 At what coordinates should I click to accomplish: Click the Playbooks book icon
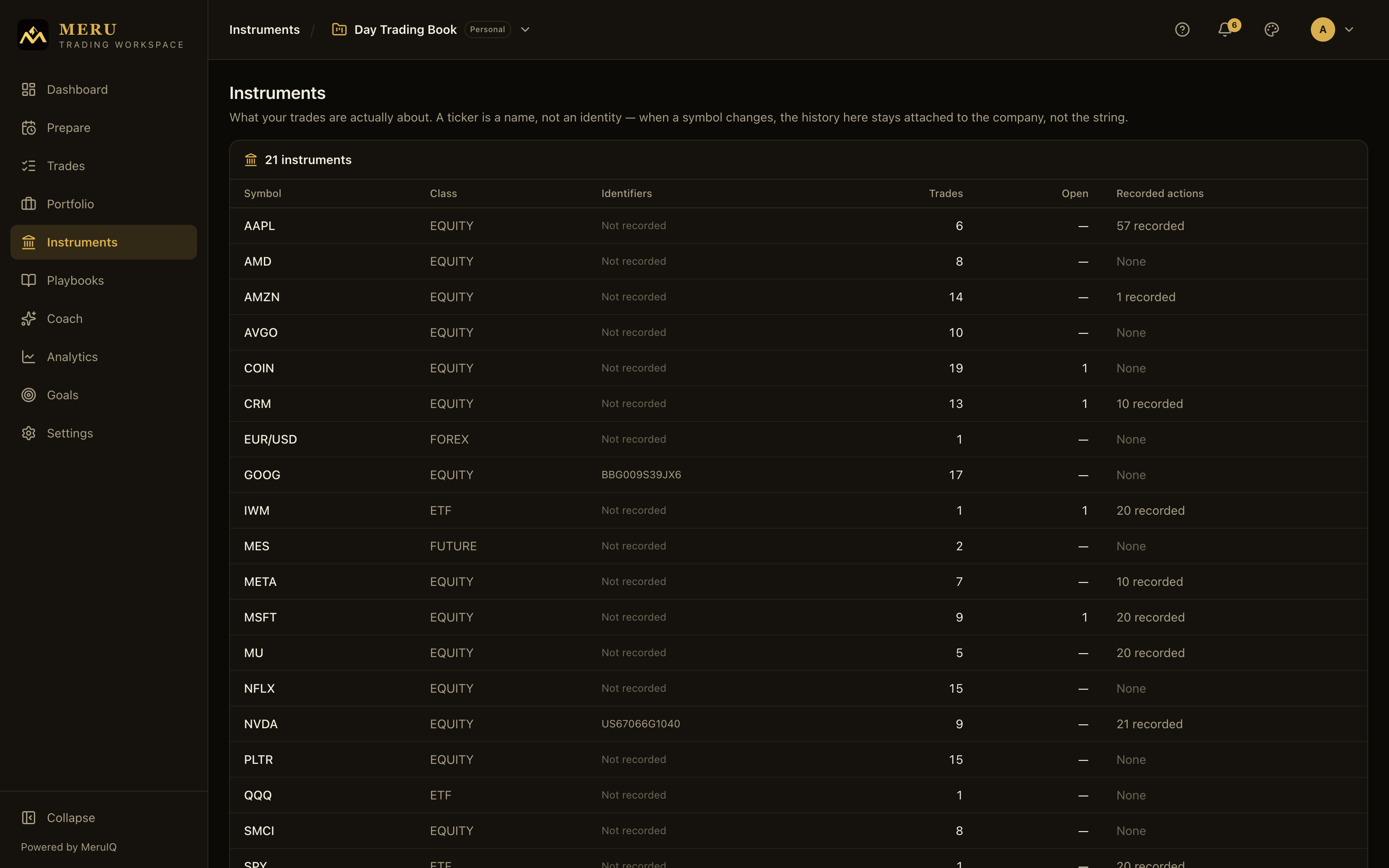29,280
